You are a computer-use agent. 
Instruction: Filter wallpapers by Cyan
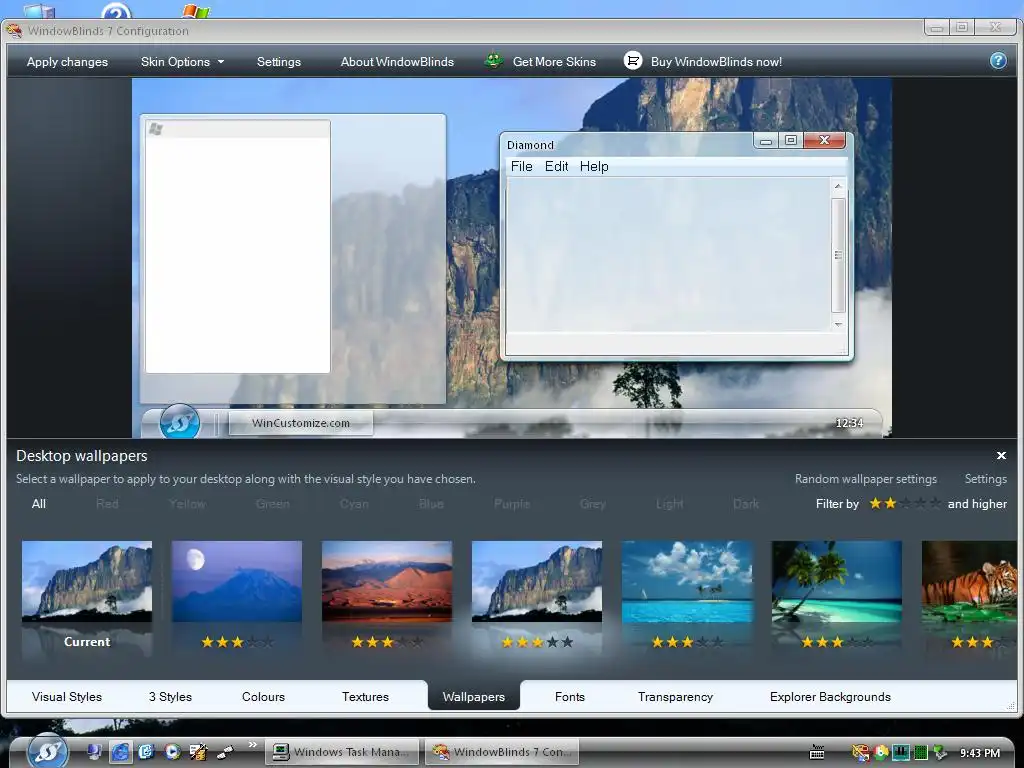click(354, 504)
